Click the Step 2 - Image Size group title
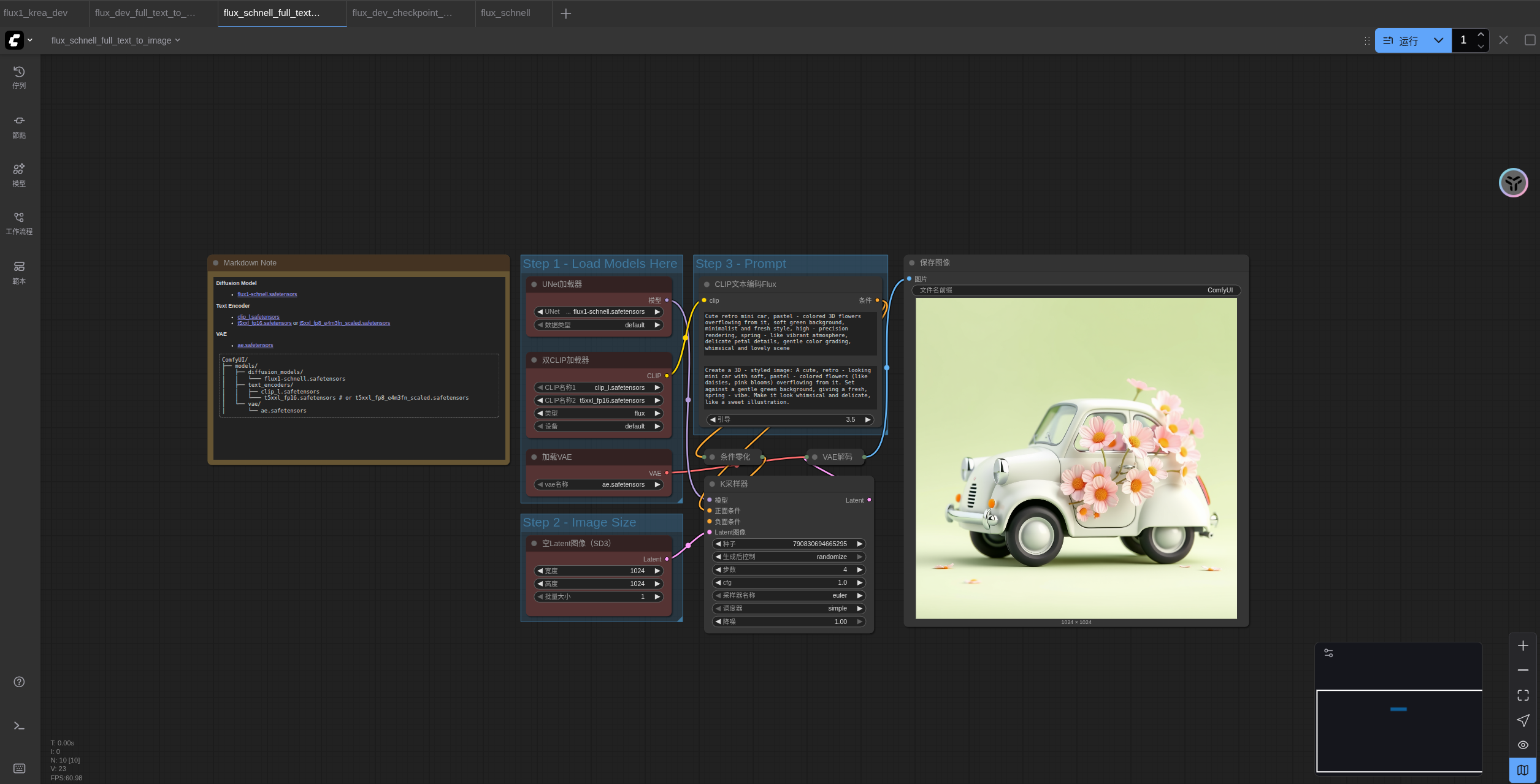Image resolution: width=1540 pixels, height=784 pixels. [x=579, y=523]
